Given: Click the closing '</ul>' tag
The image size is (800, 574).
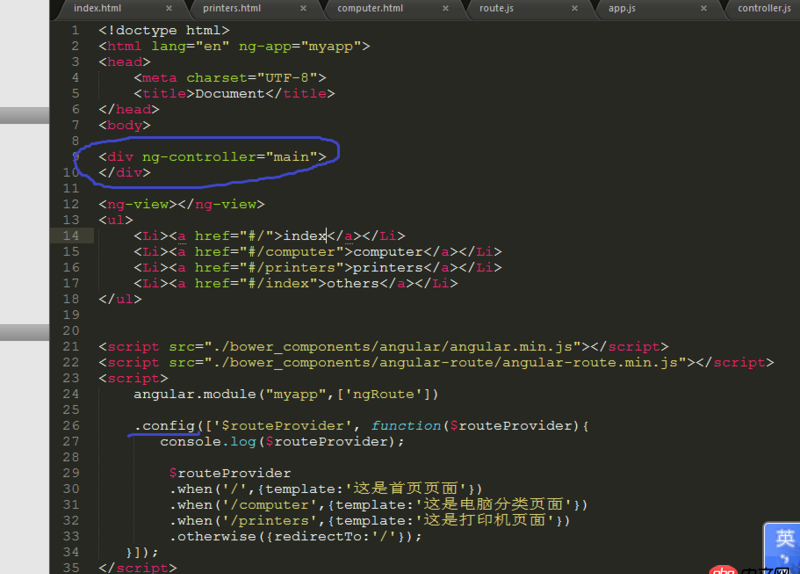Looking at the screenshot, I should [x=120, y=299].
